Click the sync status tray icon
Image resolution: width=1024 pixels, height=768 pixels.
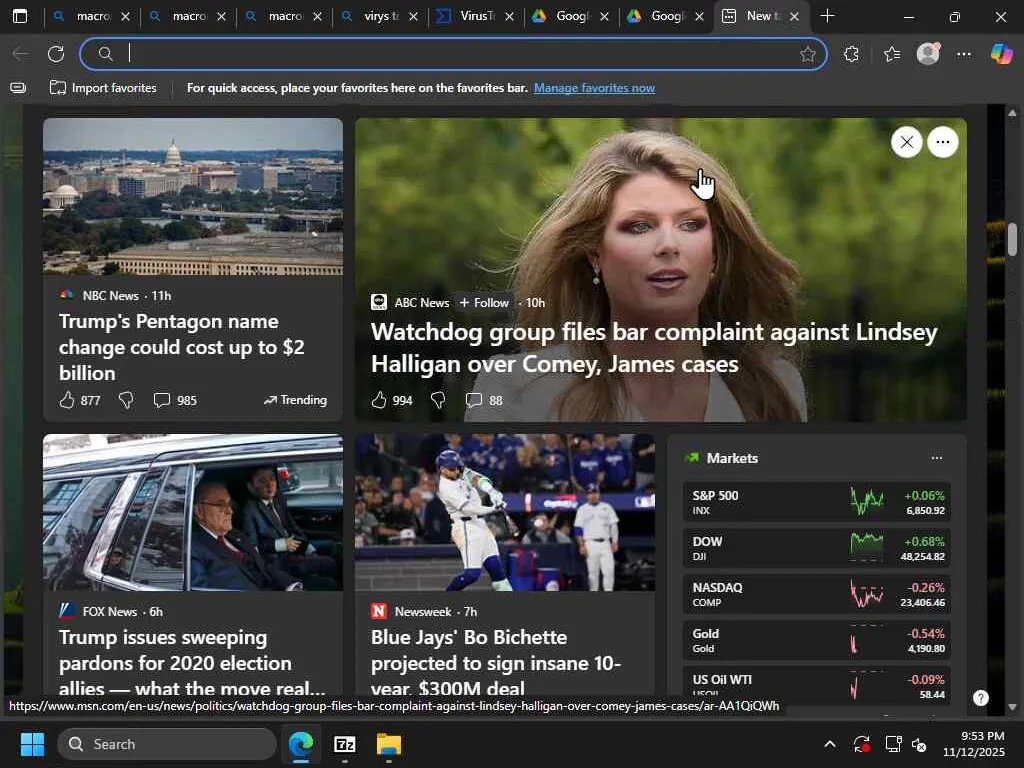861,744
